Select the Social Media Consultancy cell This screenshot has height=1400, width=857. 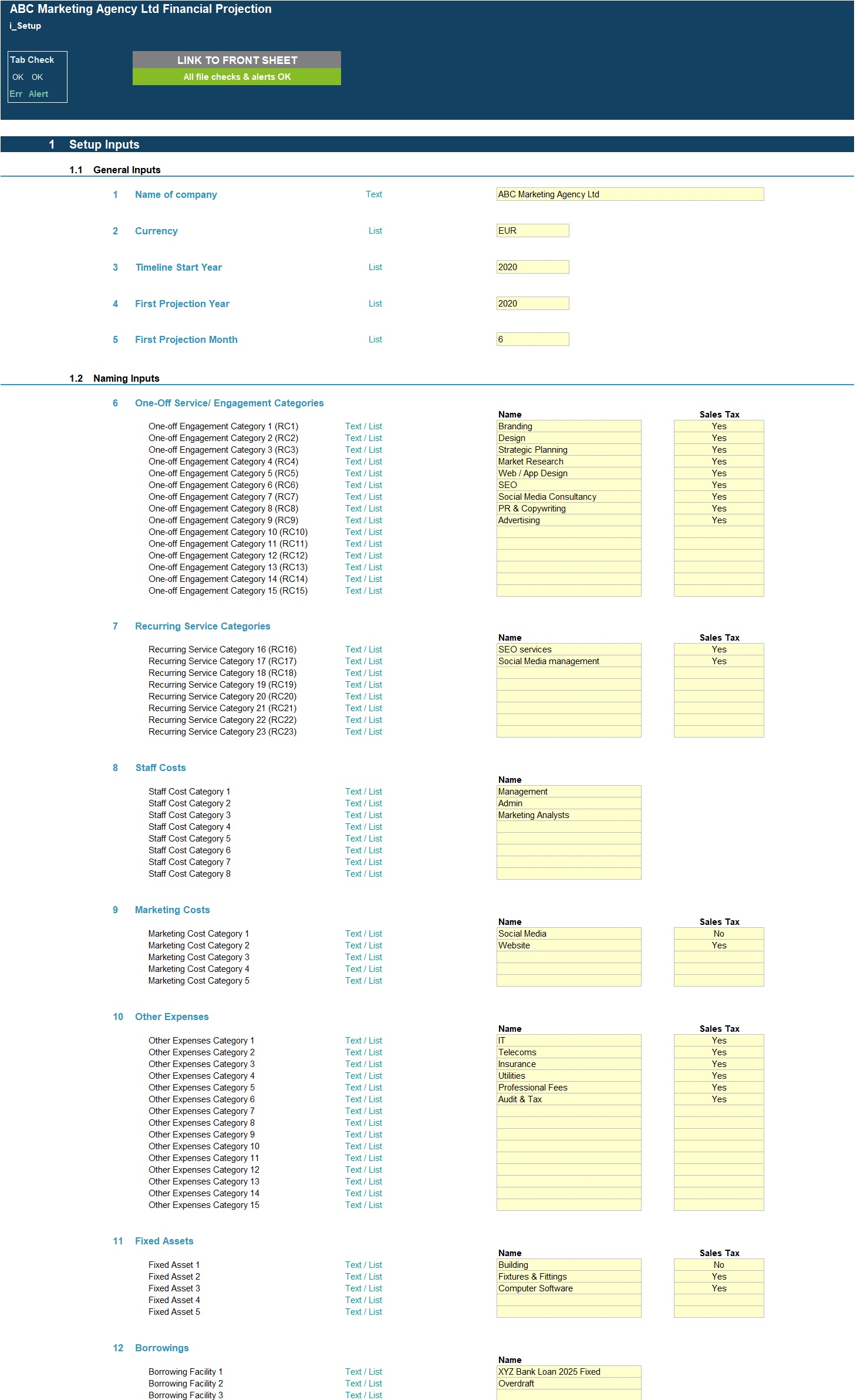pos(569,497)
